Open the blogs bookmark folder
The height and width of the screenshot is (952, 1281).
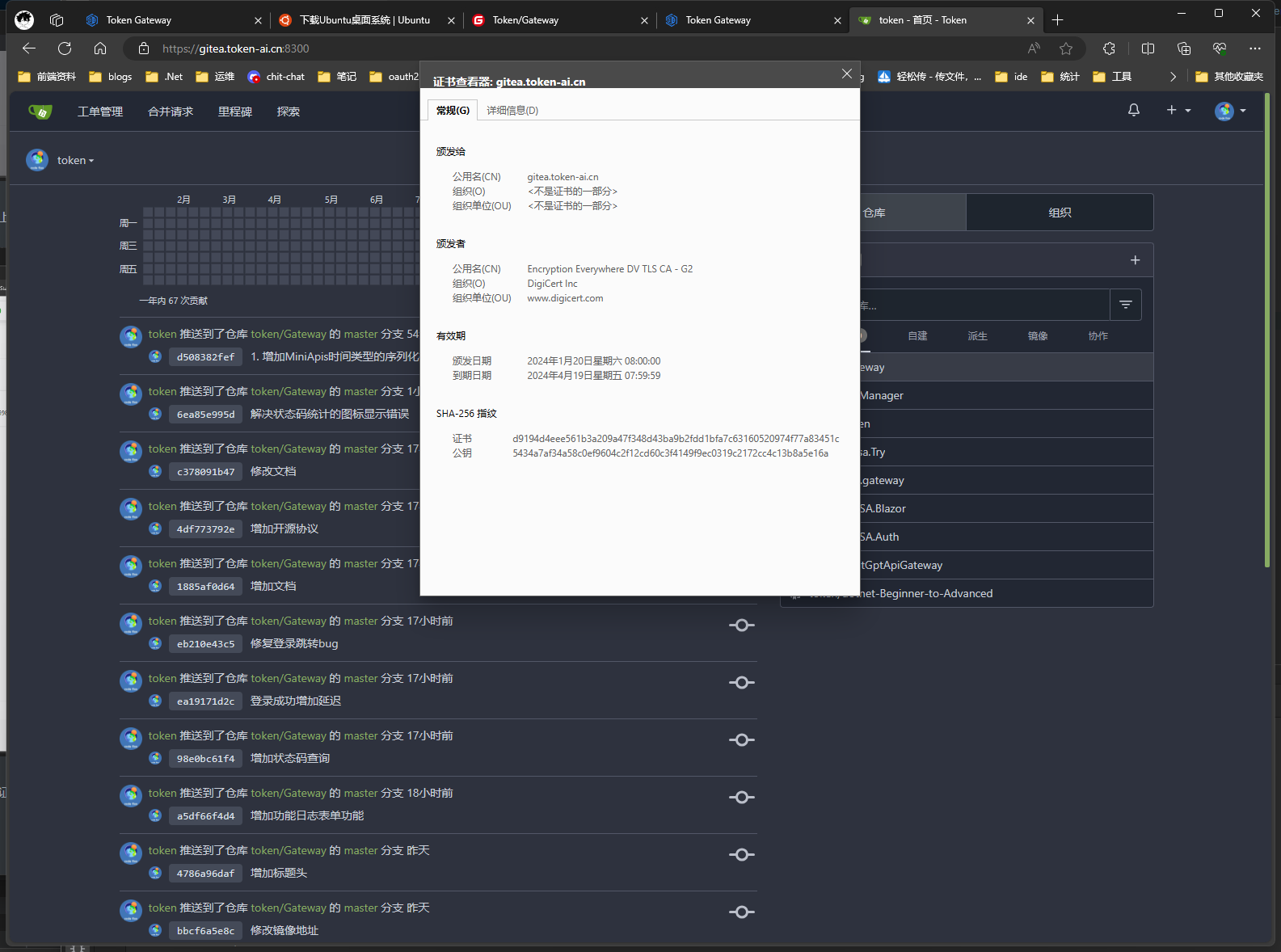(111, 77)
